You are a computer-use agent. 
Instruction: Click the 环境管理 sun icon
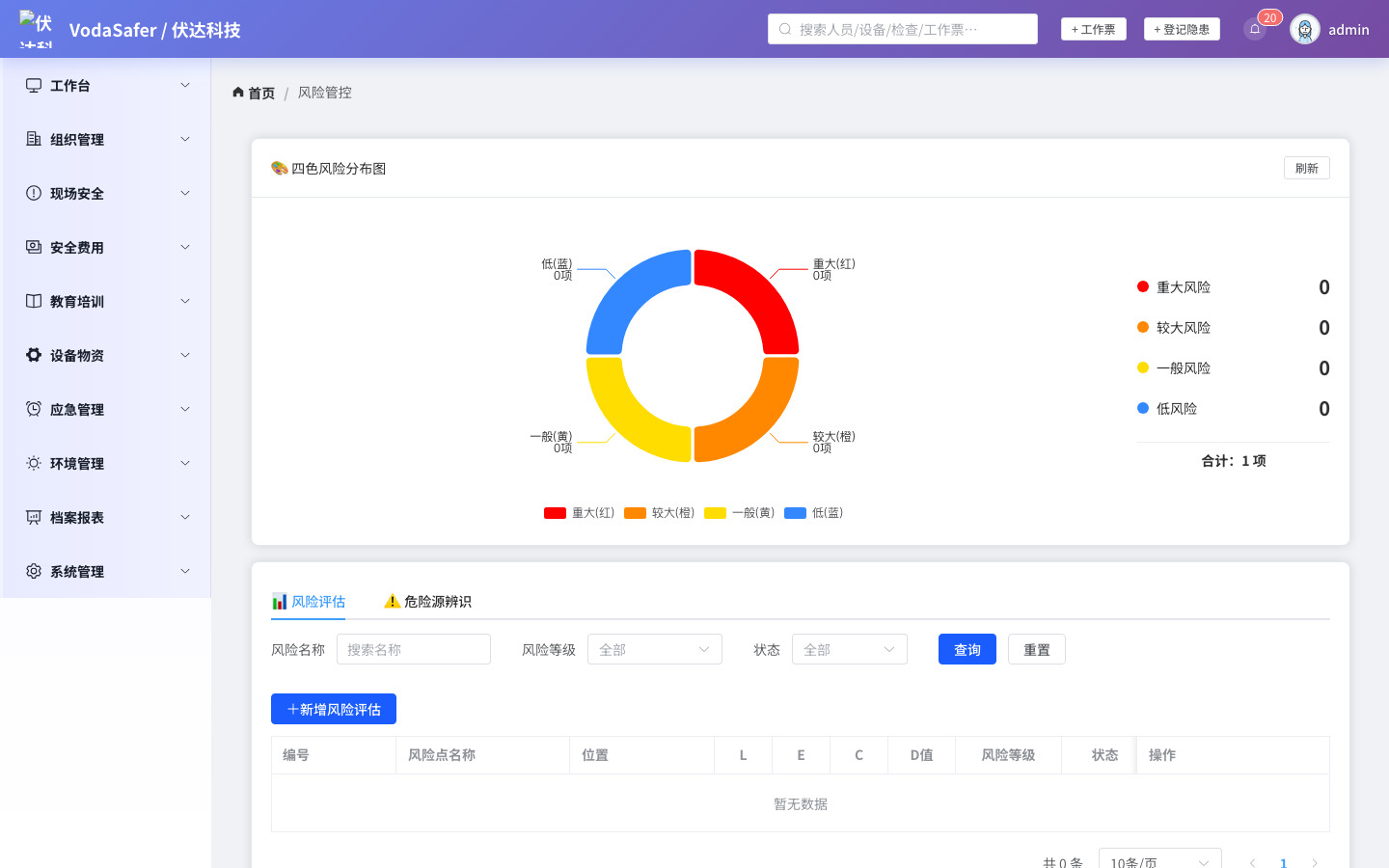pos(34,463)
